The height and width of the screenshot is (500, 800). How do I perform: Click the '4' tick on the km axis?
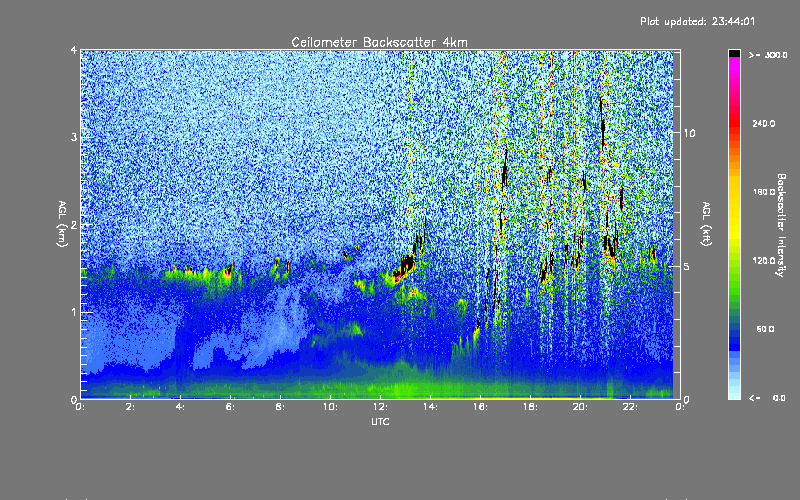74,50
